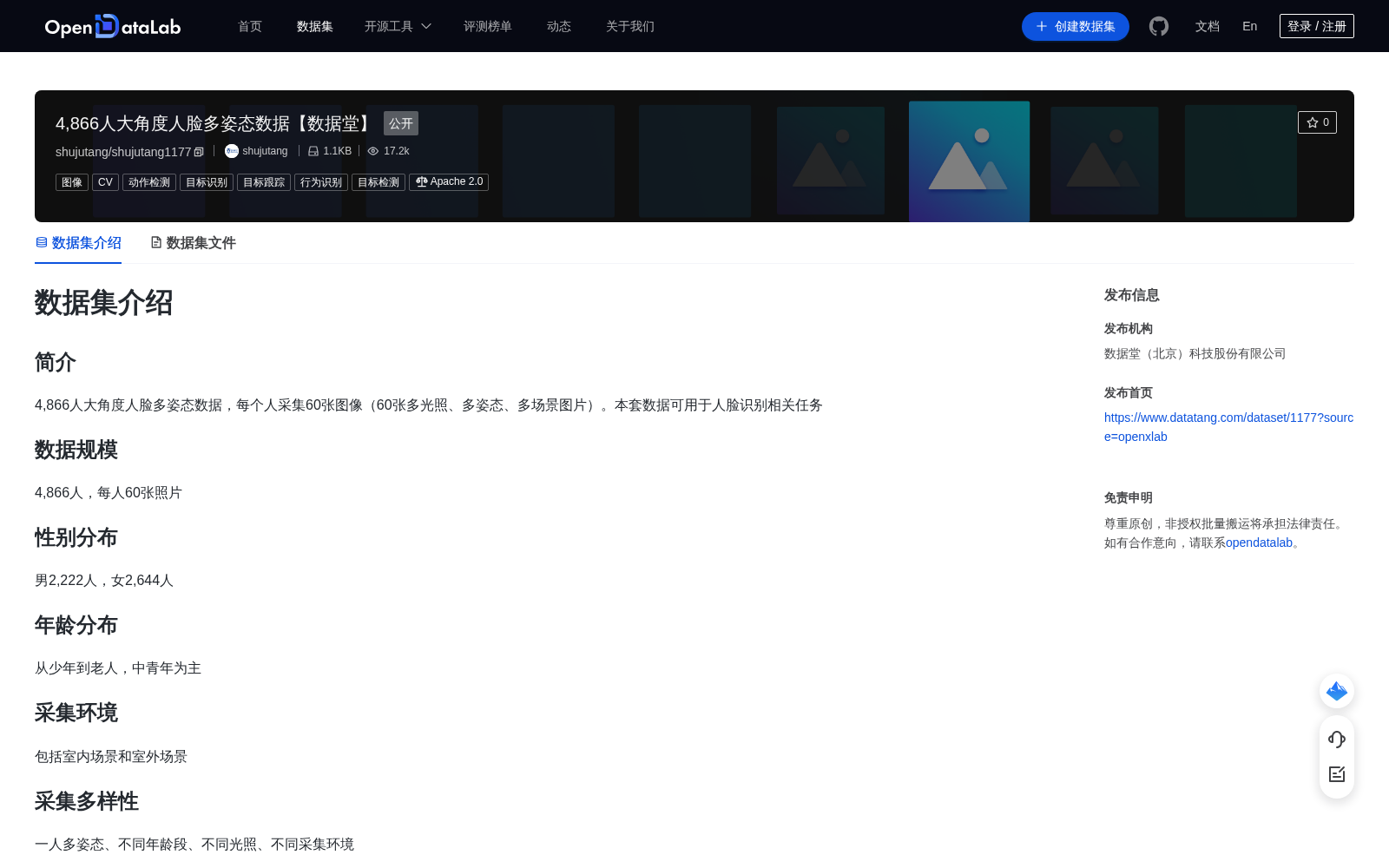Click the OpenDataLab logo
Image resolution: width=1389 pixels, height=868 pixels.
(113, 26)
